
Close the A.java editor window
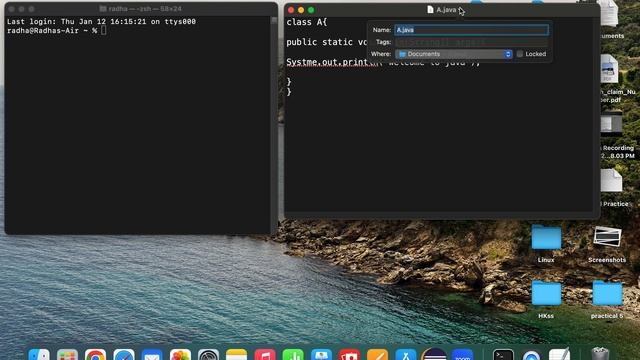[291, 10]
